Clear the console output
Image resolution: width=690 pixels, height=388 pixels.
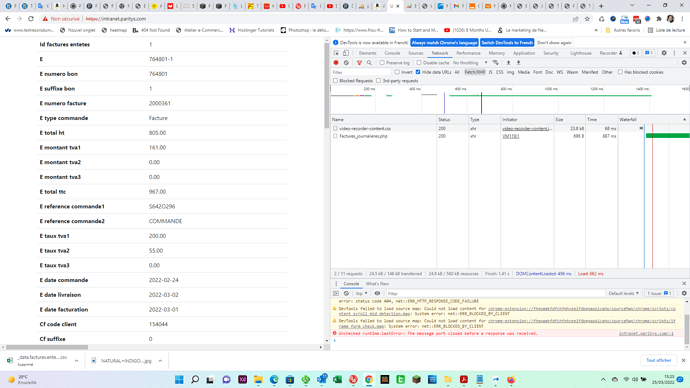[346, 293]
